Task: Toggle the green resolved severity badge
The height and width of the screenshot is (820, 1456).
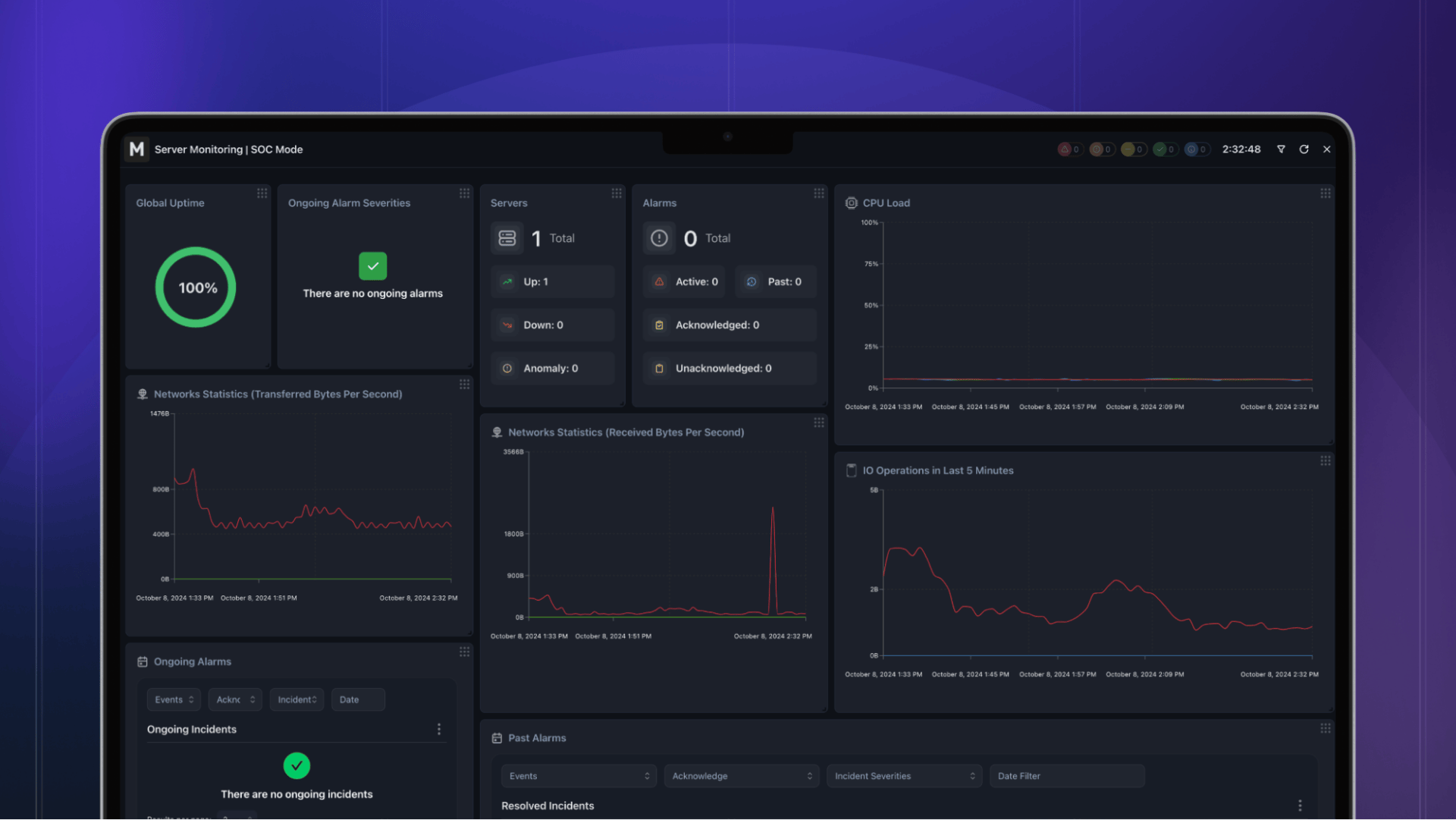Action: (x=1164, y=149)
